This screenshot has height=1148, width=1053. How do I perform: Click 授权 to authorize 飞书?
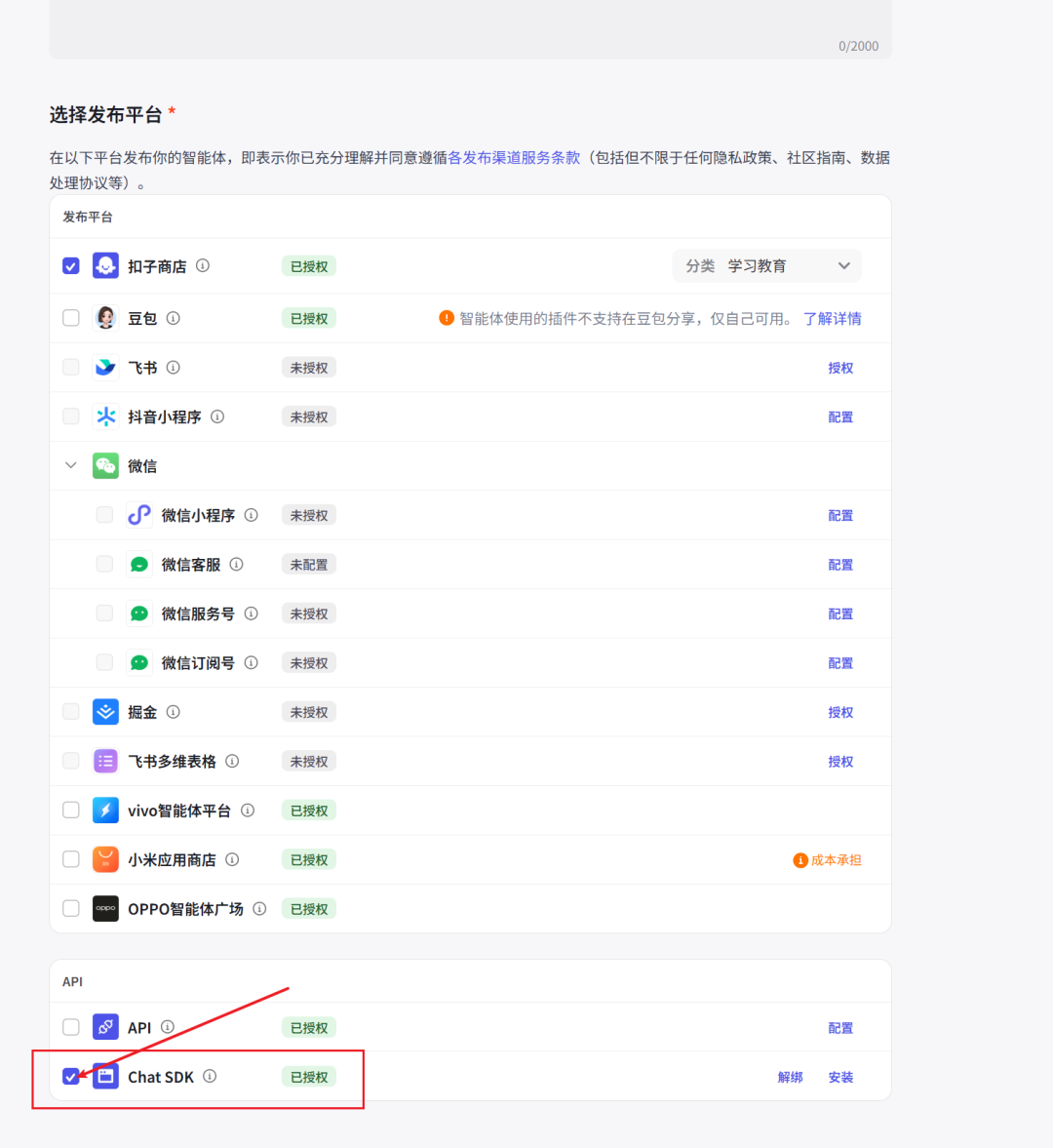[x=840, y=367]
